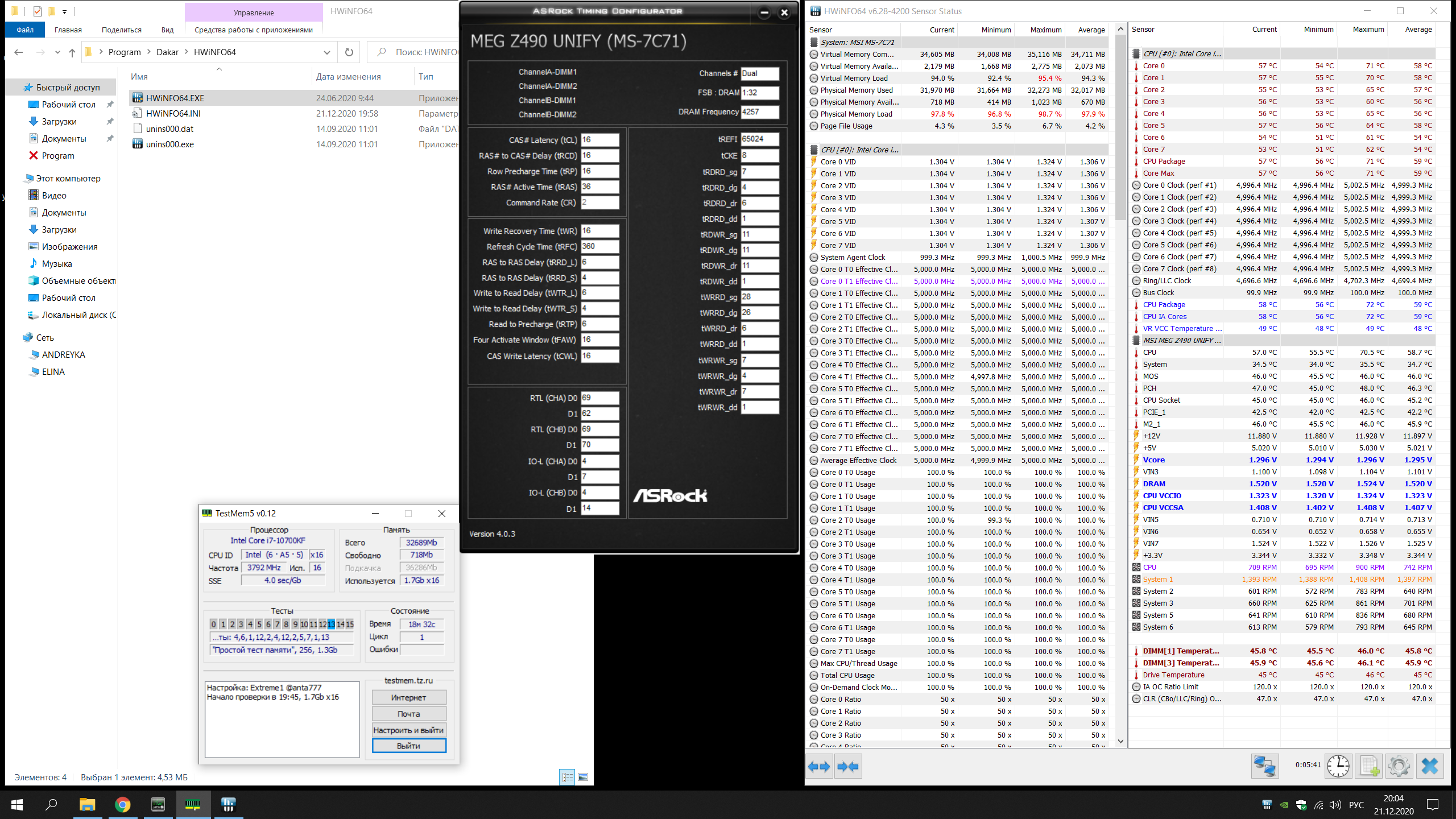Open HWiNFO remote network monitoring icon

1265,766
